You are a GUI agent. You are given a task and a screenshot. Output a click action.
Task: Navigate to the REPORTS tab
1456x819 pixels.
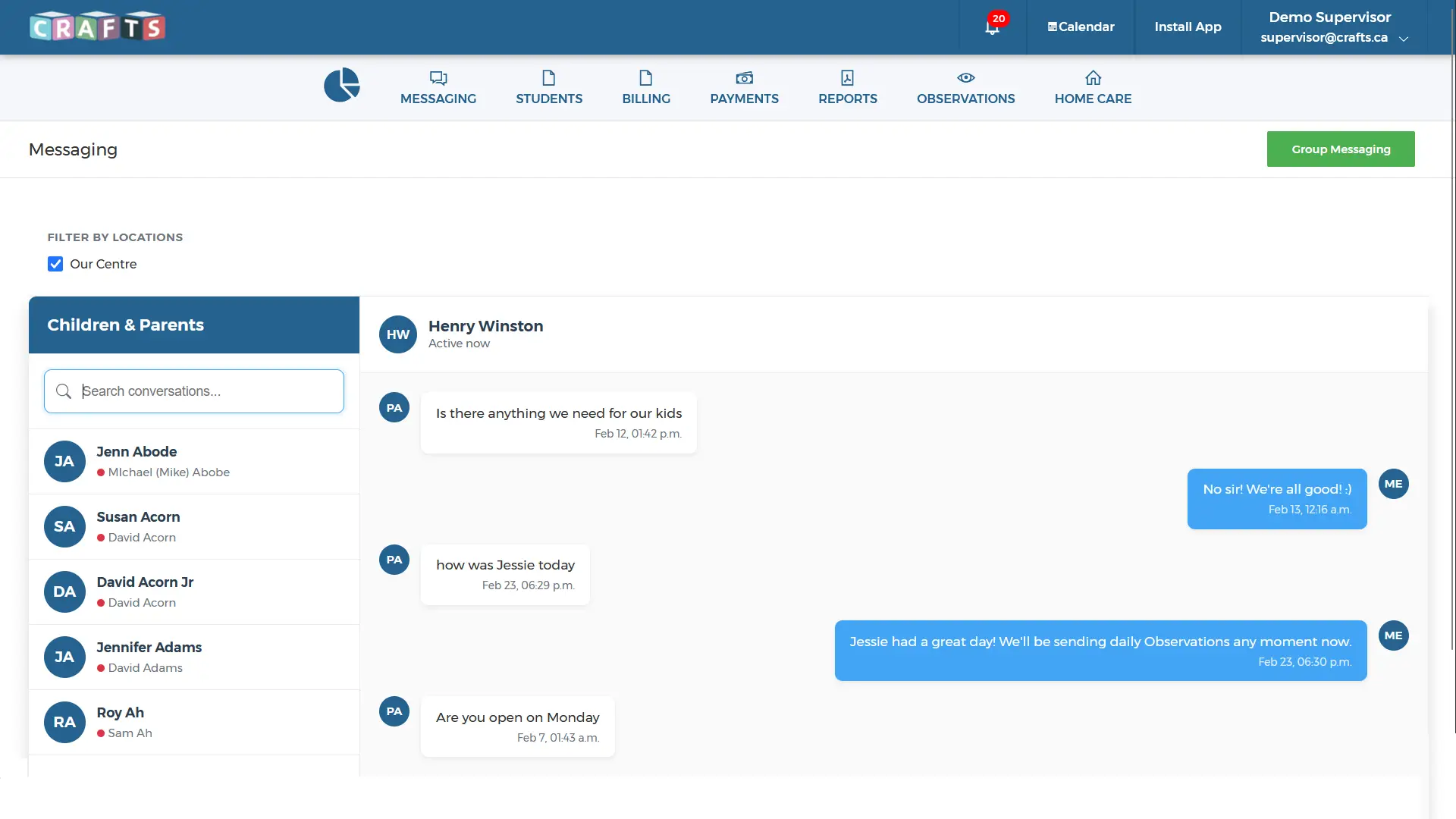click(848, 87)
